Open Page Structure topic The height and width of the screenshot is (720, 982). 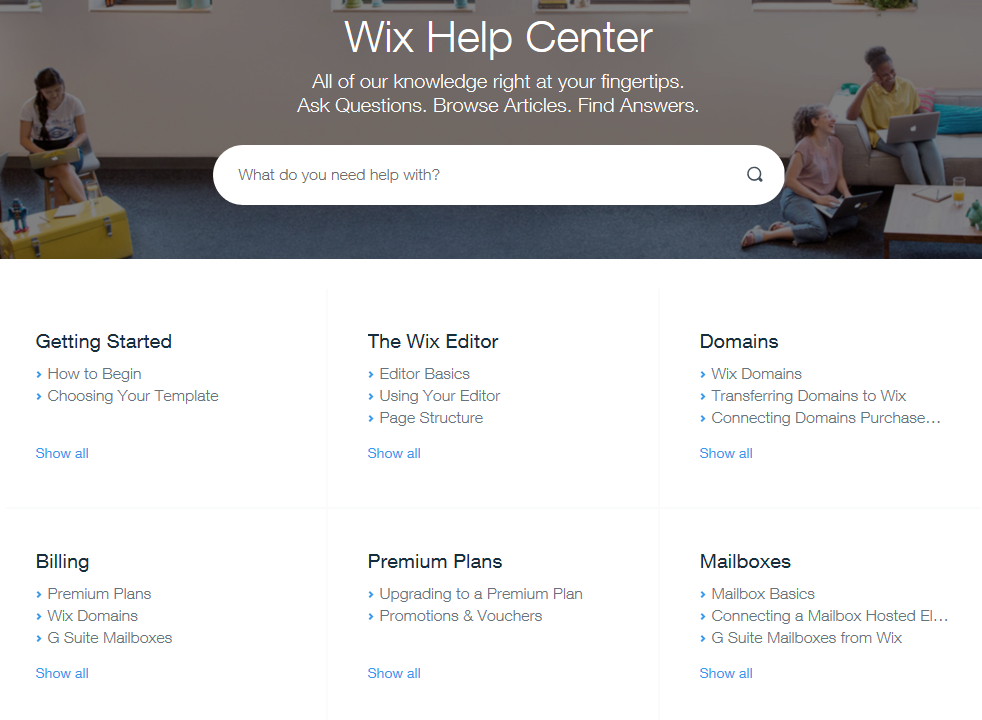point(431,418)
